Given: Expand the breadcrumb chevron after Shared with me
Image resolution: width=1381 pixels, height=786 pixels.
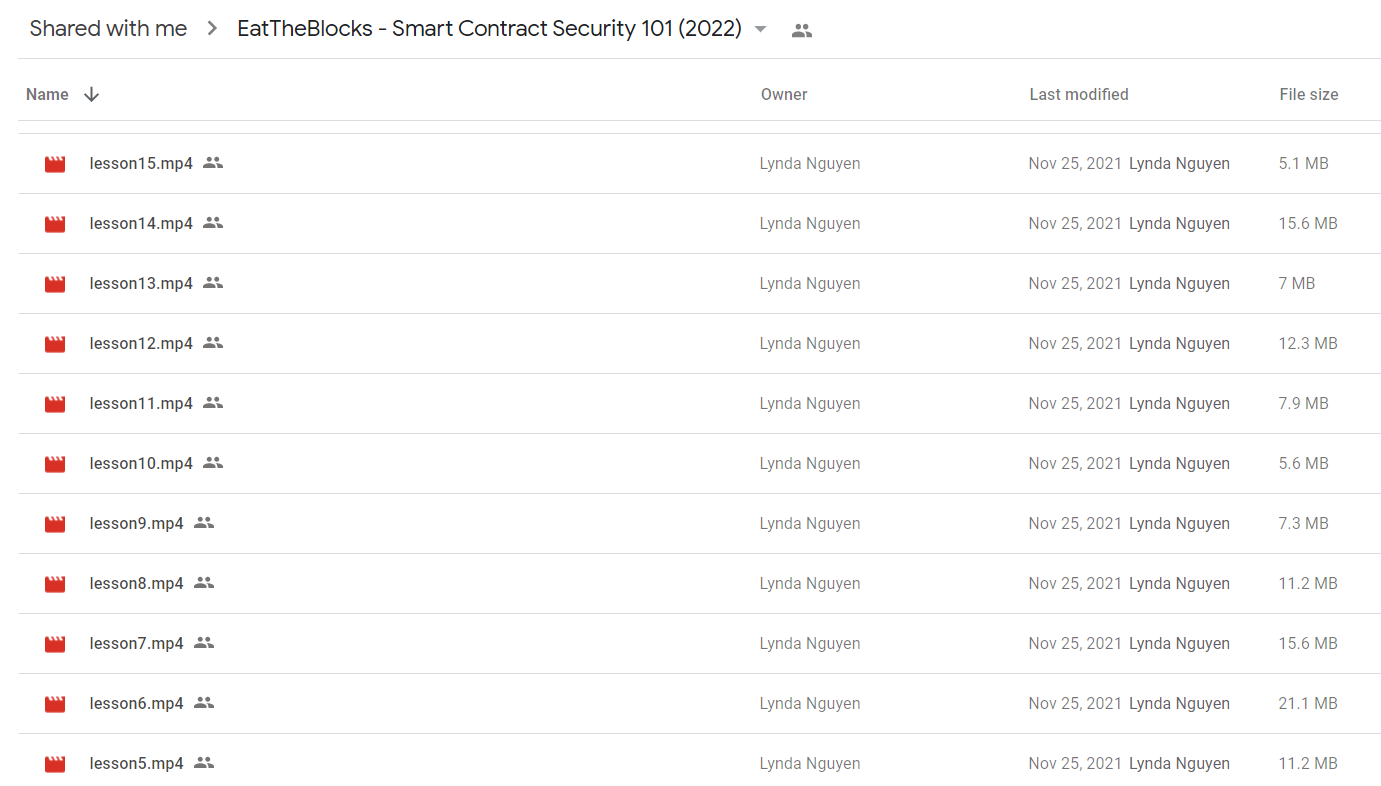Looking at the screenshot, I should tap(212, 29).
